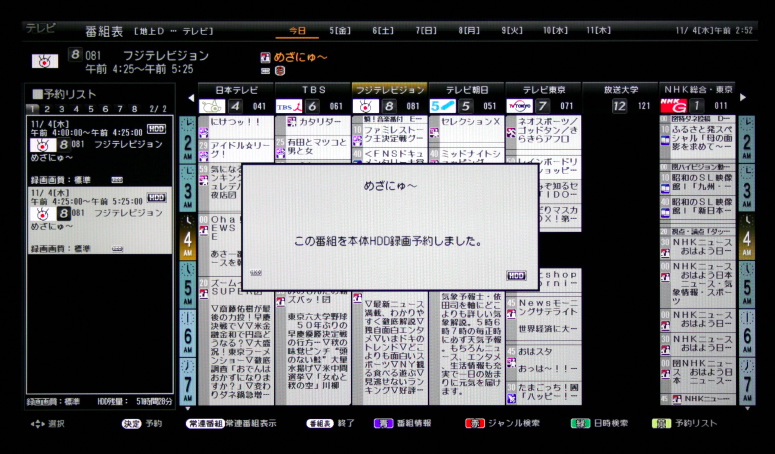Click the 決定 予約 button
This screenshot has height=454, width=775.
pyautogui.click(x=142, y=423)
